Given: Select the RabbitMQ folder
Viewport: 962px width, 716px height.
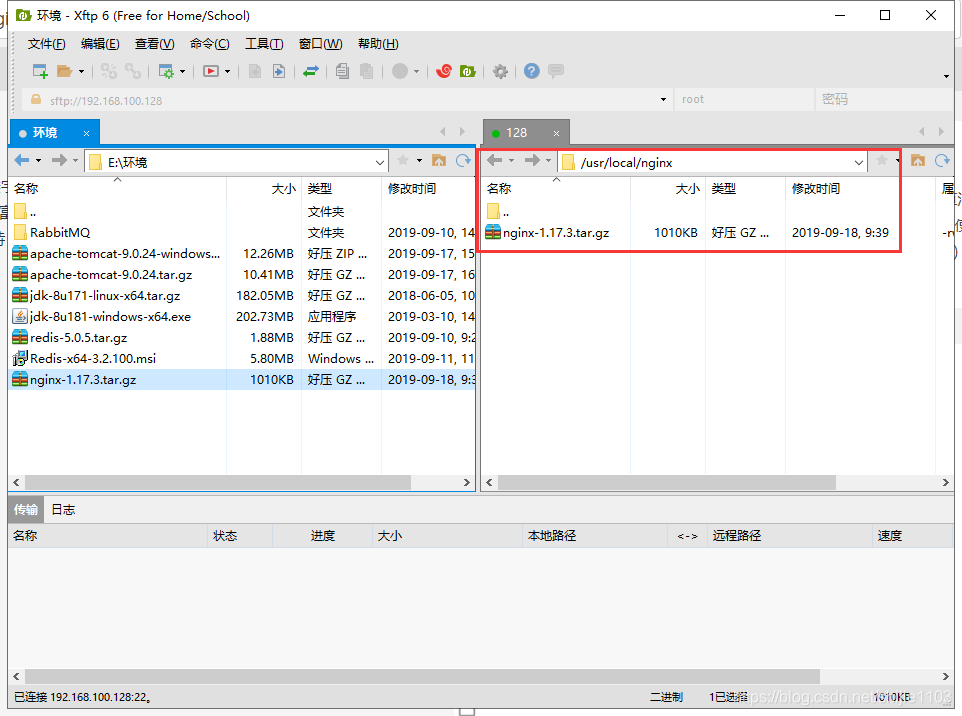Looking at the screenshot, I should click(60, 233).
